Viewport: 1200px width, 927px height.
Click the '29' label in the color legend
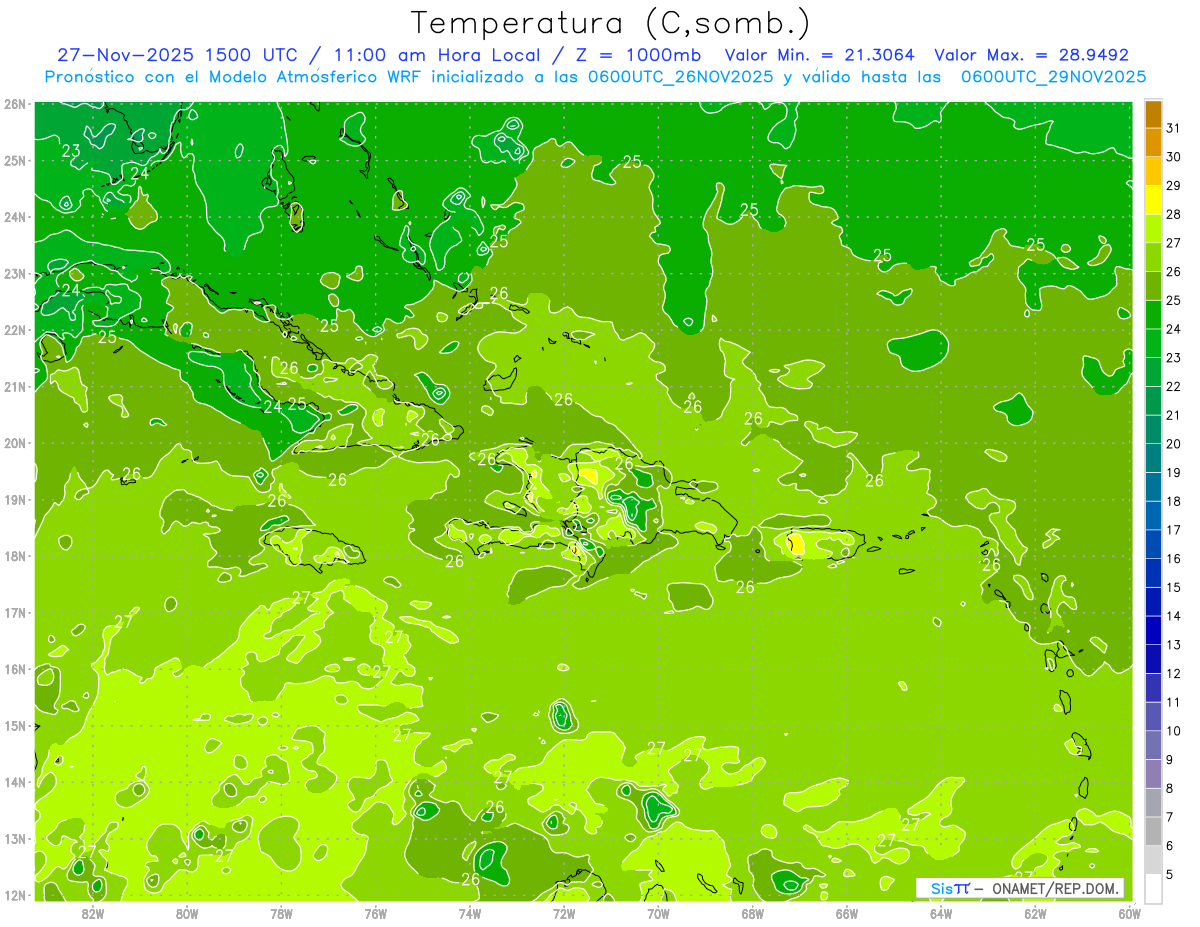click(x=1174, y=185)
